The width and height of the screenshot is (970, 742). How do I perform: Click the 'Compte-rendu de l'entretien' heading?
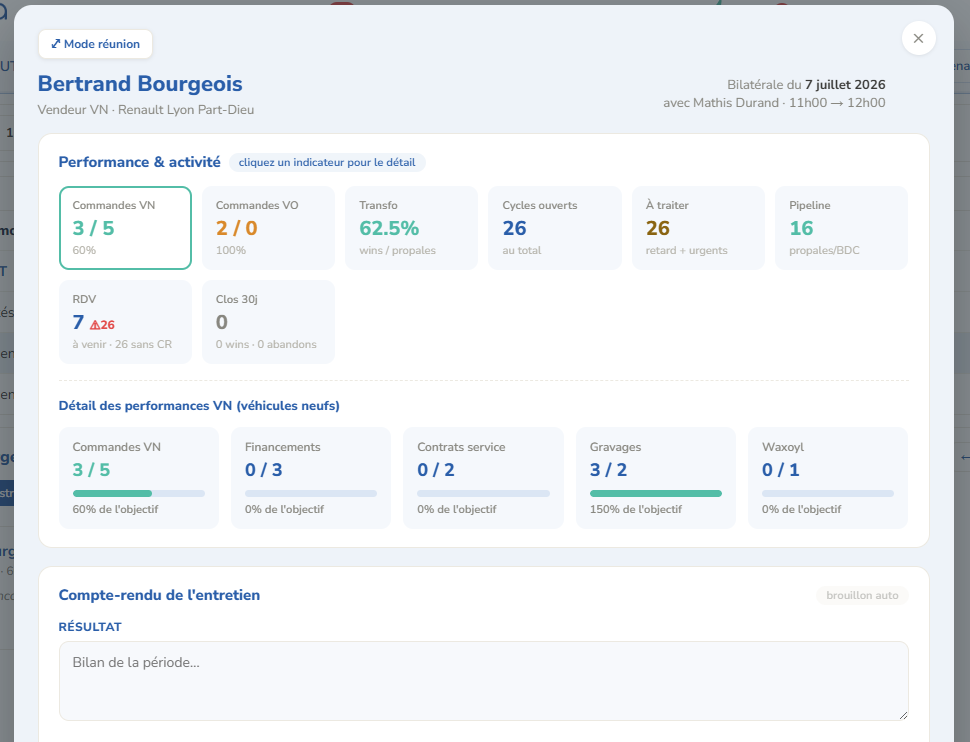pyautogui.click(x=160, y=595)
